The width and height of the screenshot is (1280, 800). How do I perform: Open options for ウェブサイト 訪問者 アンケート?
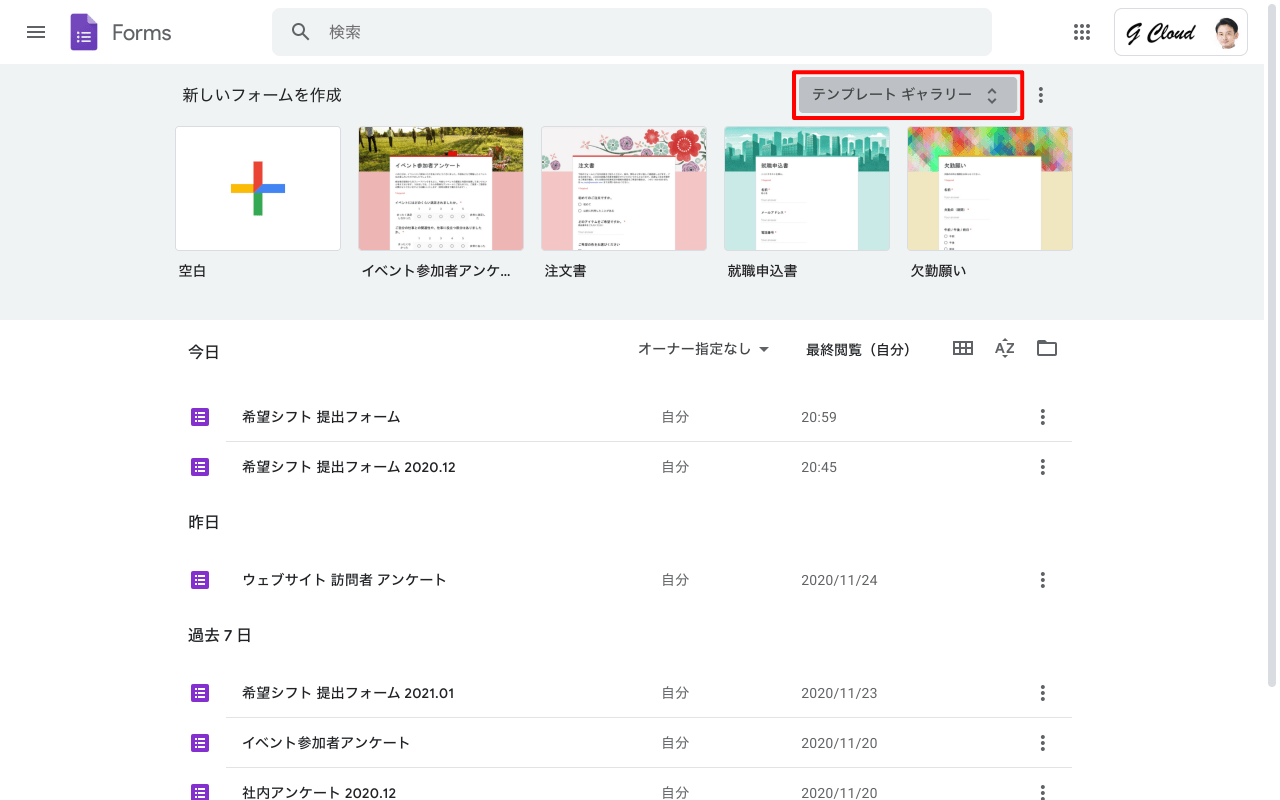point(1042,579)
